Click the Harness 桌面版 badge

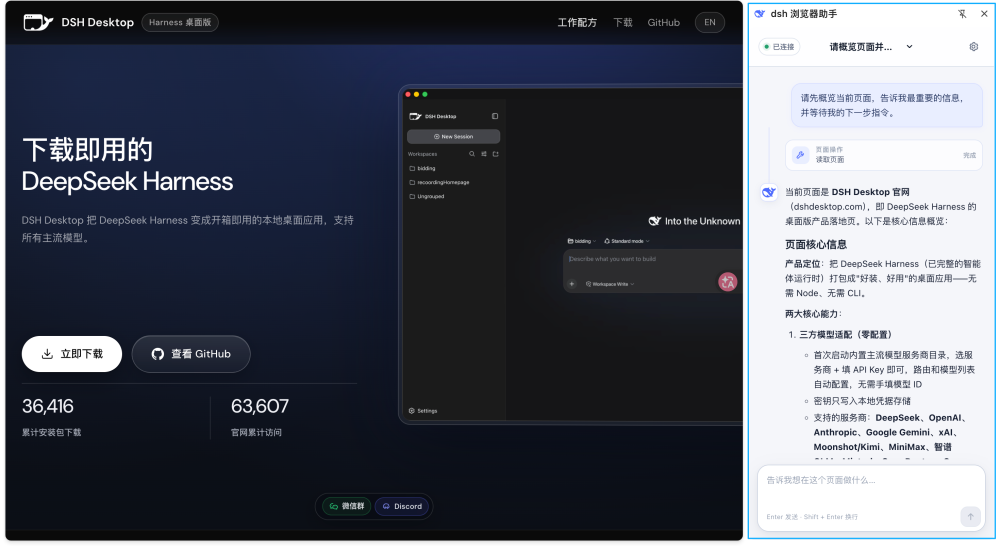[180, 22]
